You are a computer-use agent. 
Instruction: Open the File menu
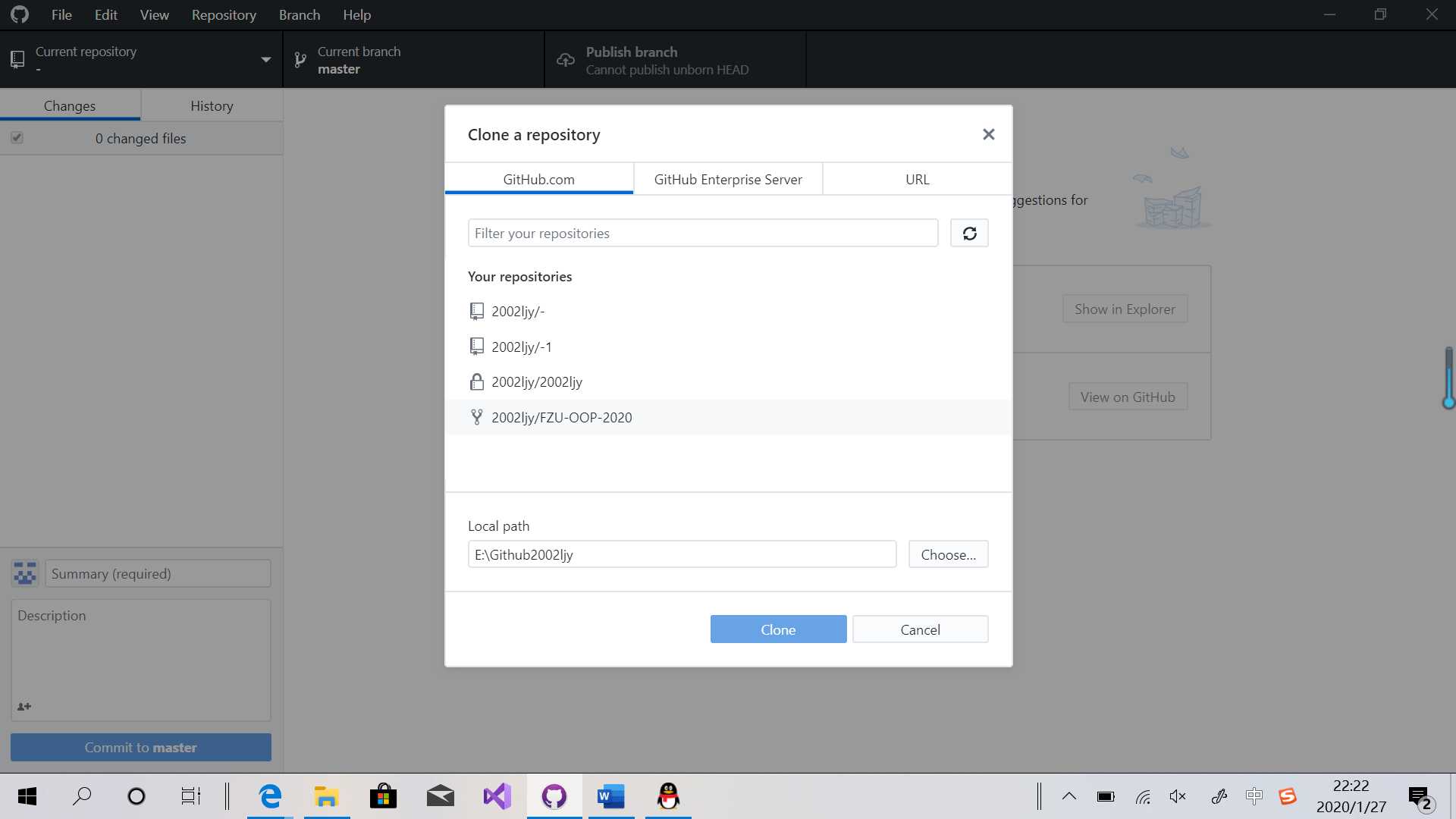click(x=61, y=15)
